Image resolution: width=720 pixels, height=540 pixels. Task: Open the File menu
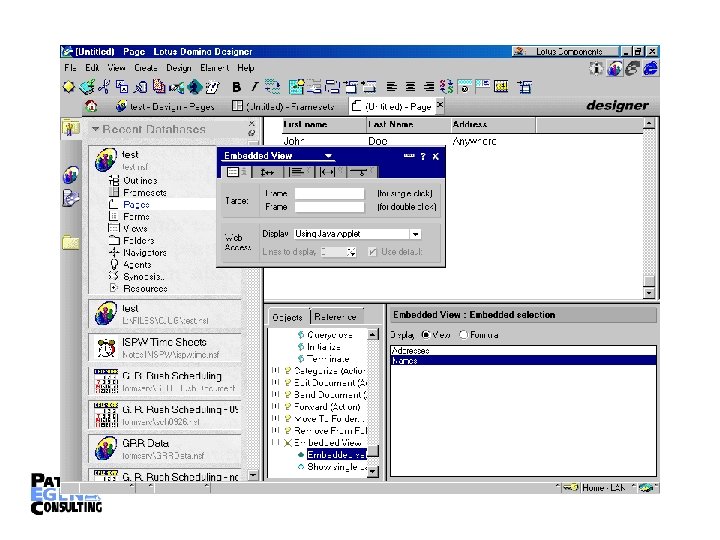coord(70,68)
